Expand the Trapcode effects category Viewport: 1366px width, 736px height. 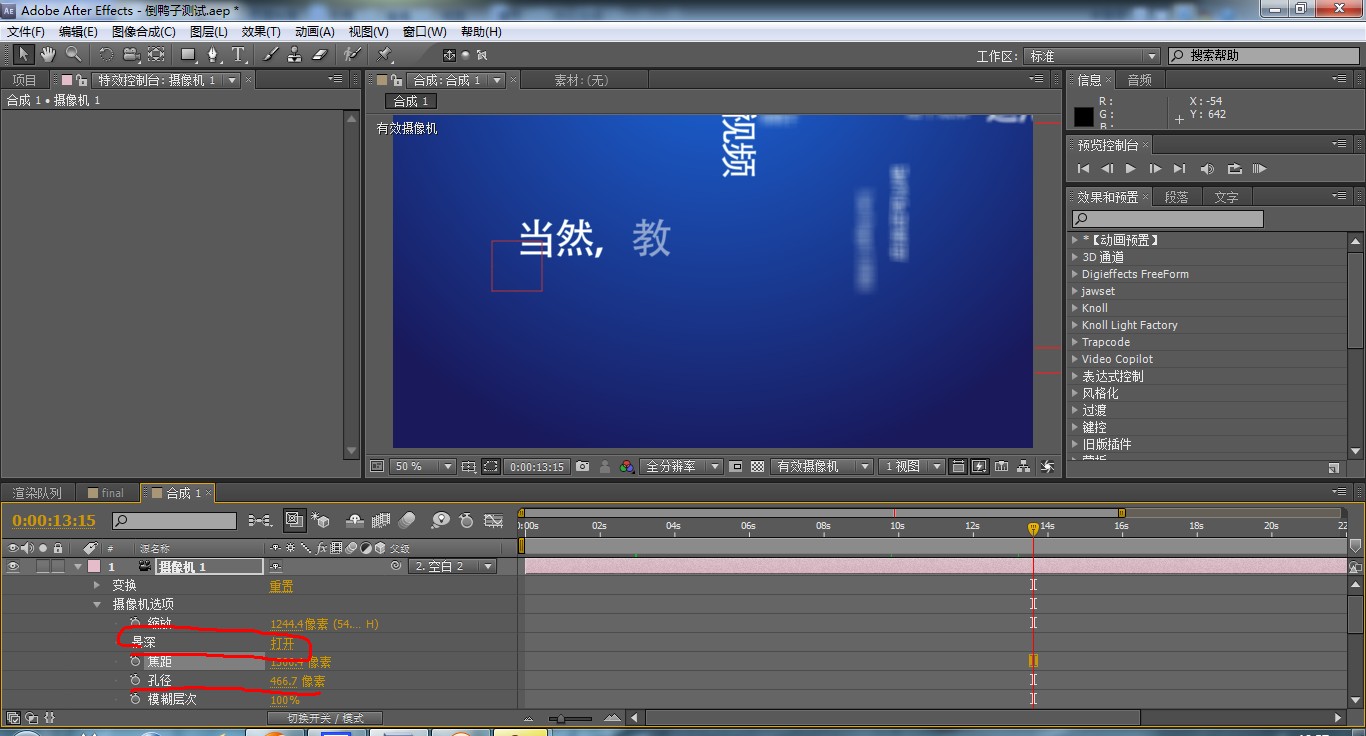pyautogui.click(x=1073, y=342)
